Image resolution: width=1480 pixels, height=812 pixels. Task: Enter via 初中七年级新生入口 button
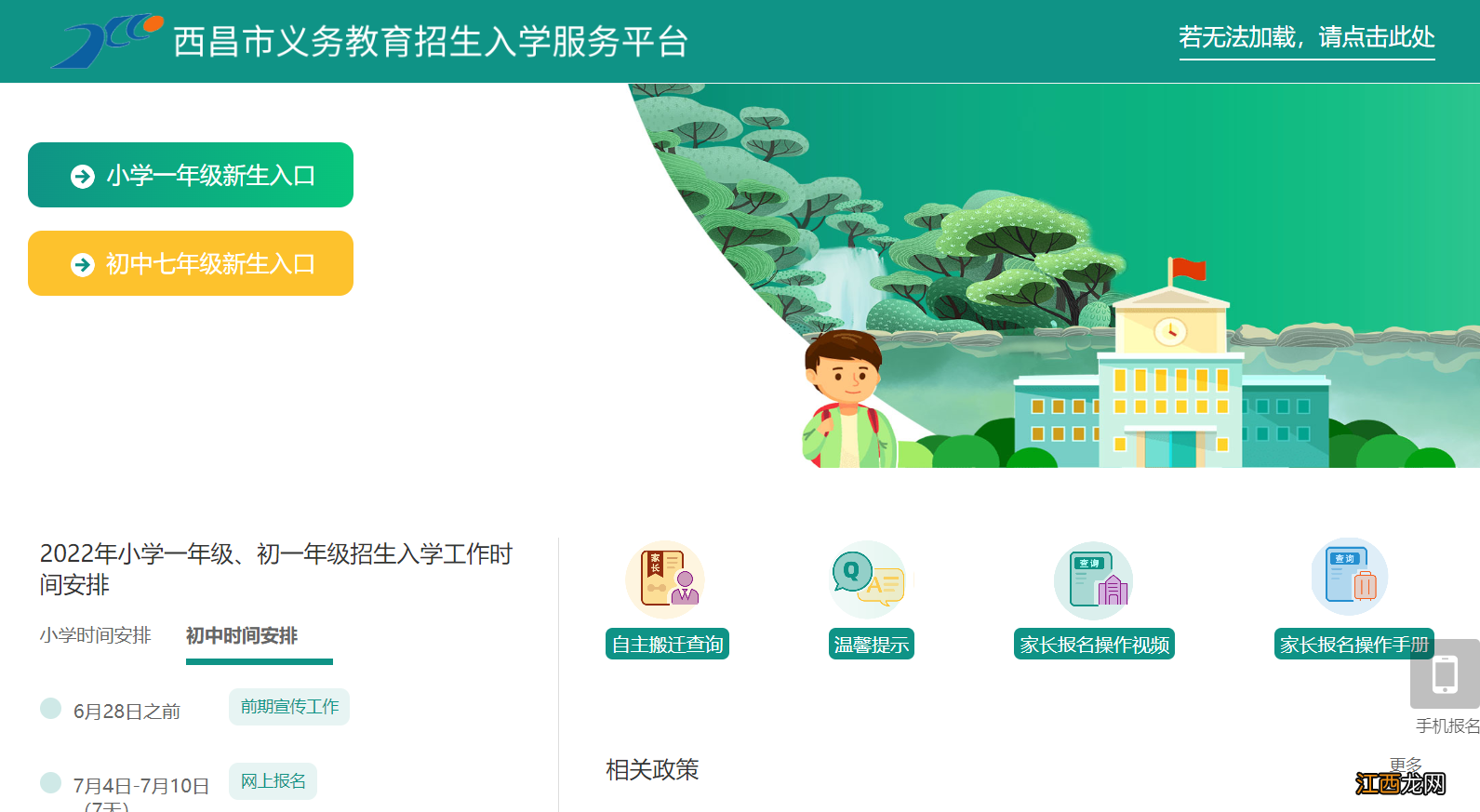click(x=191, y=263)
